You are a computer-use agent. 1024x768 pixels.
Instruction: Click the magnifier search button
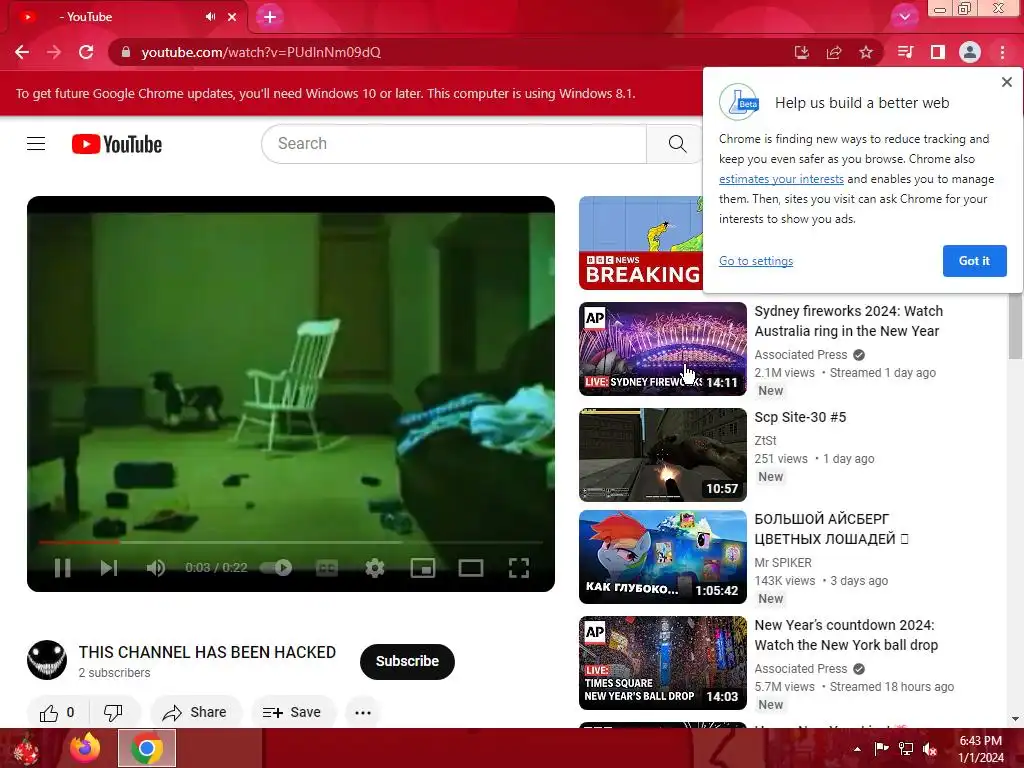click(x=677, y=144)
